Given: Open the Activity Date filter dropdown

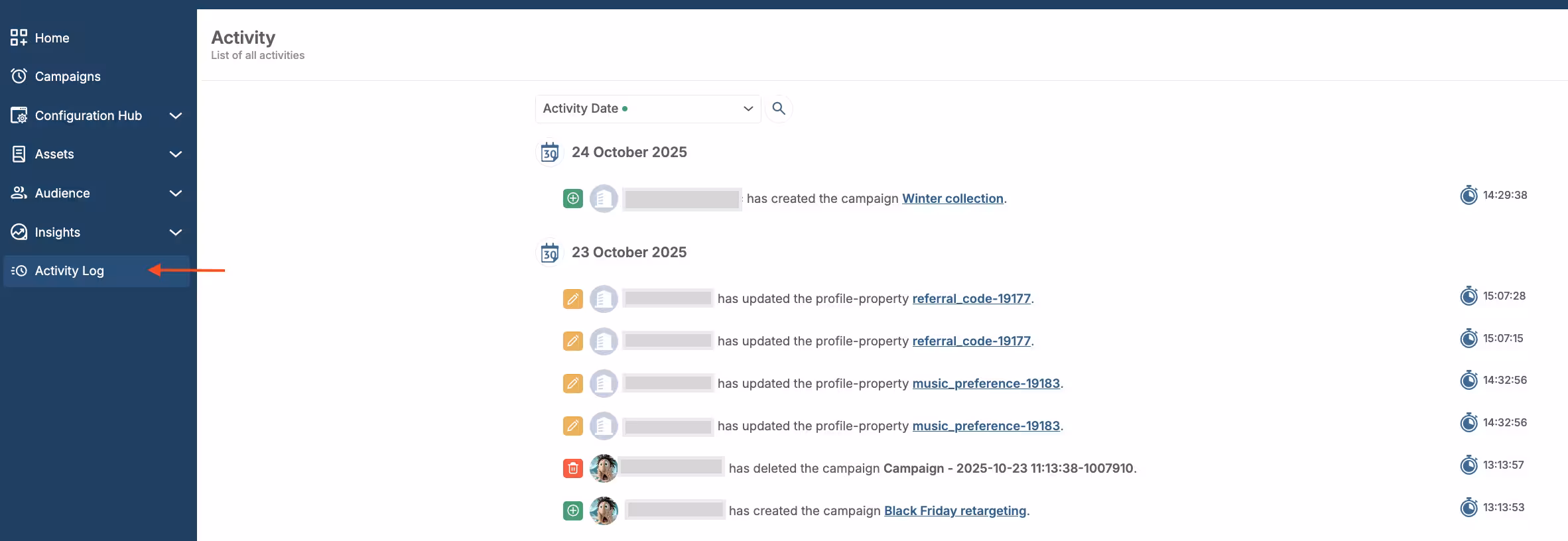Looking at the screenshot, I should (x=647, y=109).
